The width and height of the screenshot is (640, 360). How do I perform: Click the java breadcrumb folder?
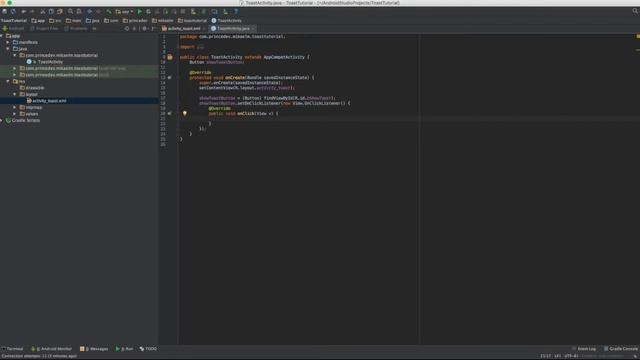[x=93, y=20]
